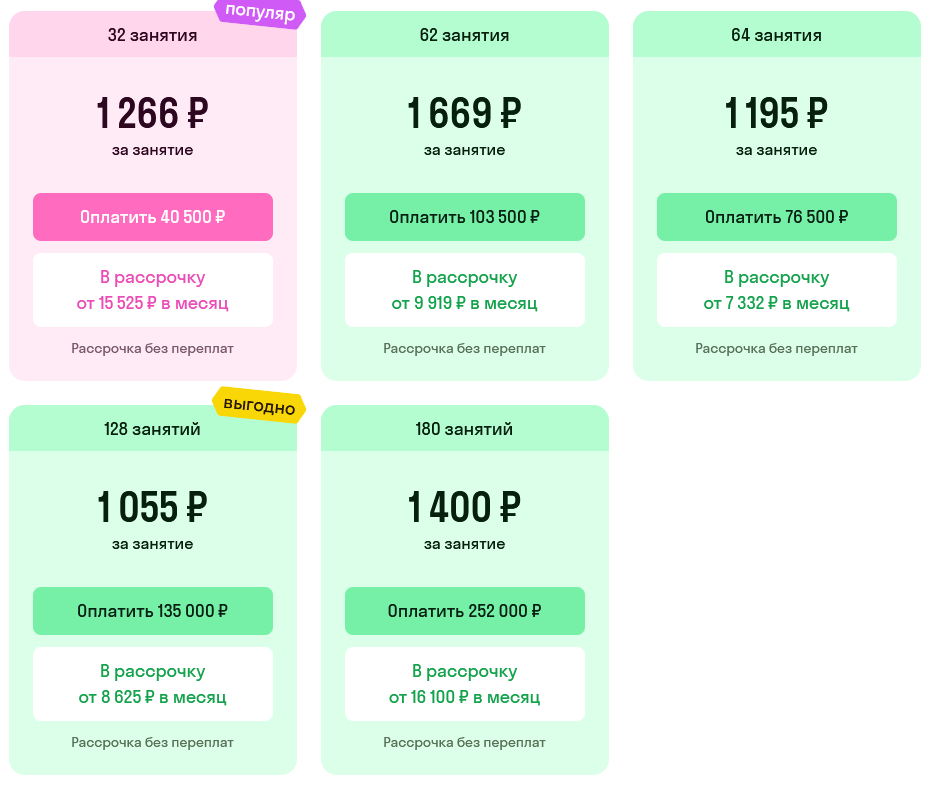Image resolution: width=932 pixels, height=785 pixels.
Task: Choose installment from 8 625 ₽ per month
Action: point(153,684)
